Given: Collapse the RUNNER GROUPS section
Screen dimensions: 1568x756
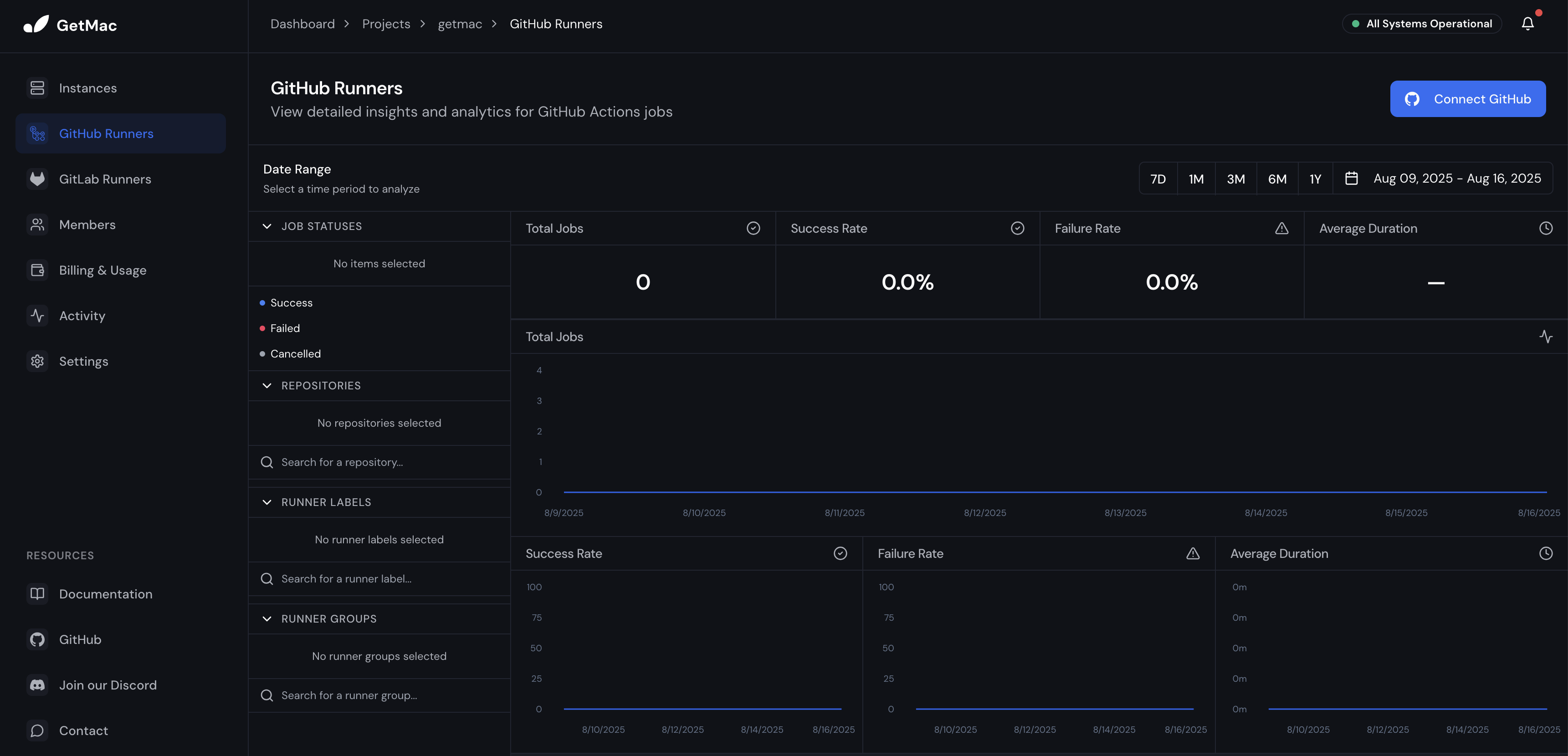Looking at the screenshot, I should point(266,618).
